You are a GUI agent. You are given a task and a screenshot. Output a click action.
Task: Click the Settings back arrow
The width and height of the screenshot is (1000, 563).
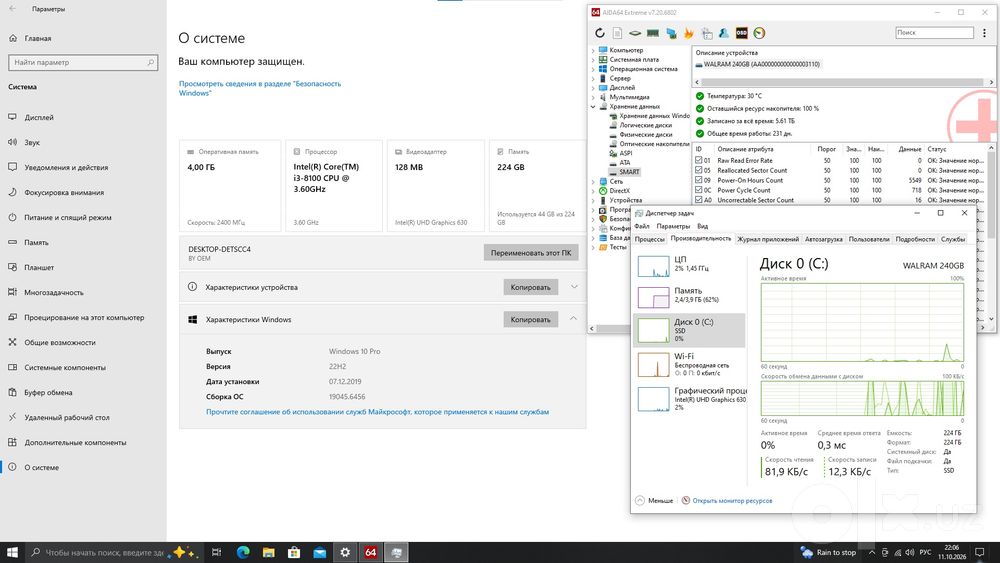pos(13,9)
